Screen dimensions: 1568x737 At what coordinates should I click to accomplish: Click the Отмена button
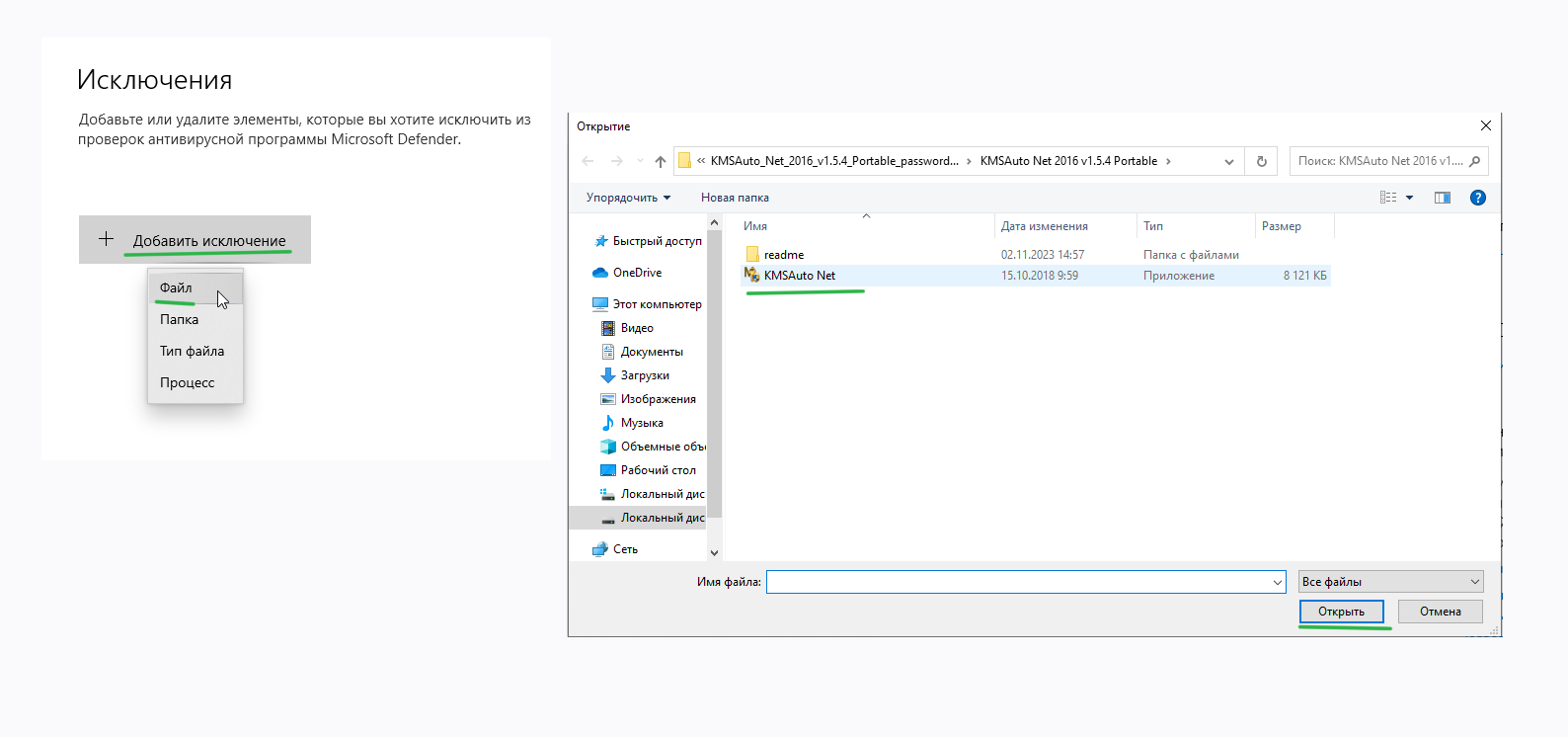pyautogui.click(x=1441, y=612)
